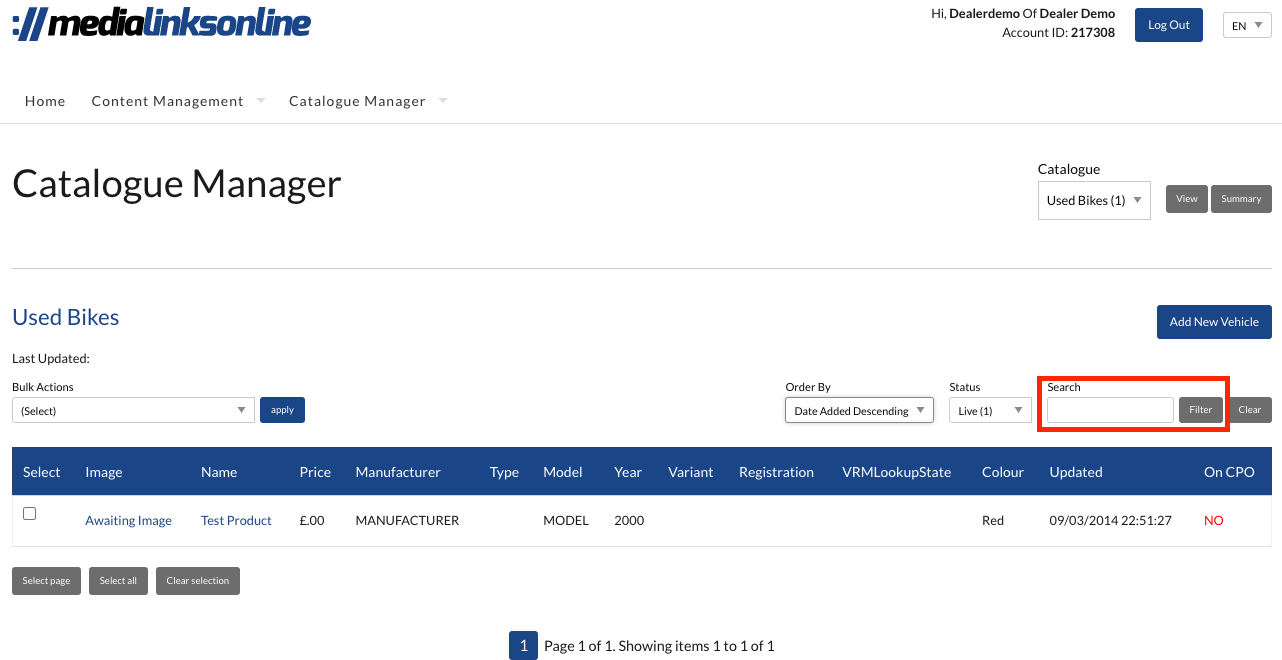Open the Status Live dropdown
This screenshot has height=660, width=1282.
[x=989, y=410]
